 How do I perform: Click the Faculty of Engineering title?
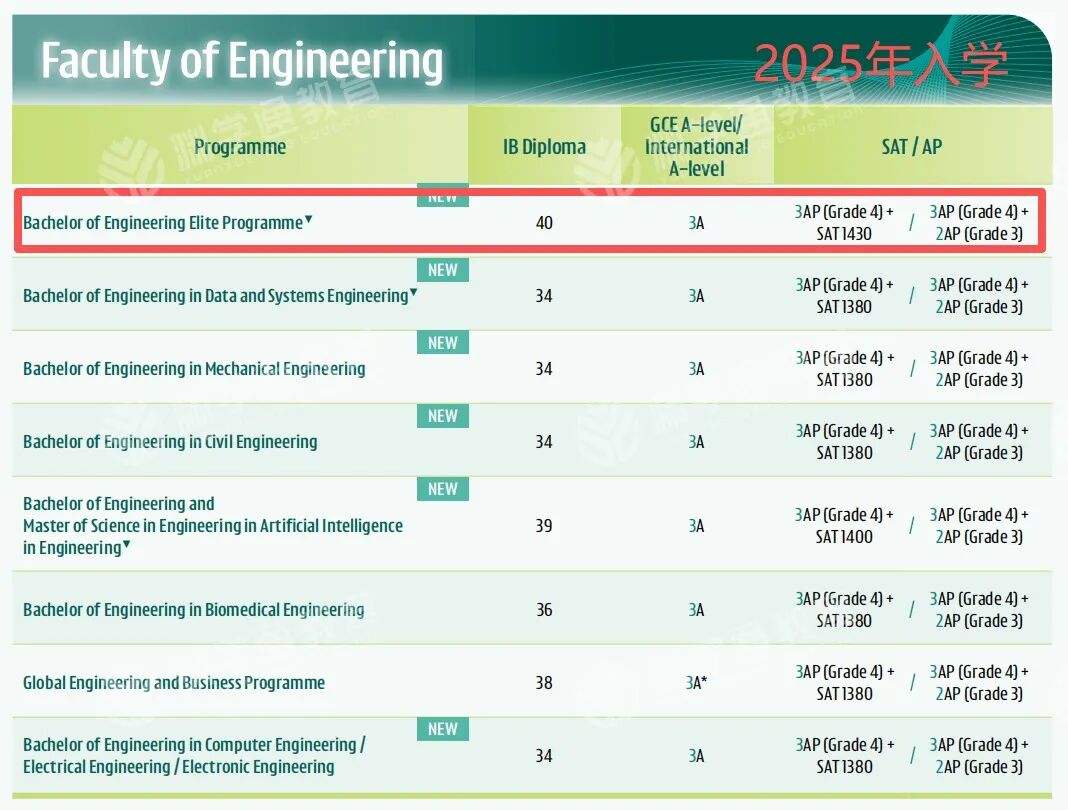[241, 61]
